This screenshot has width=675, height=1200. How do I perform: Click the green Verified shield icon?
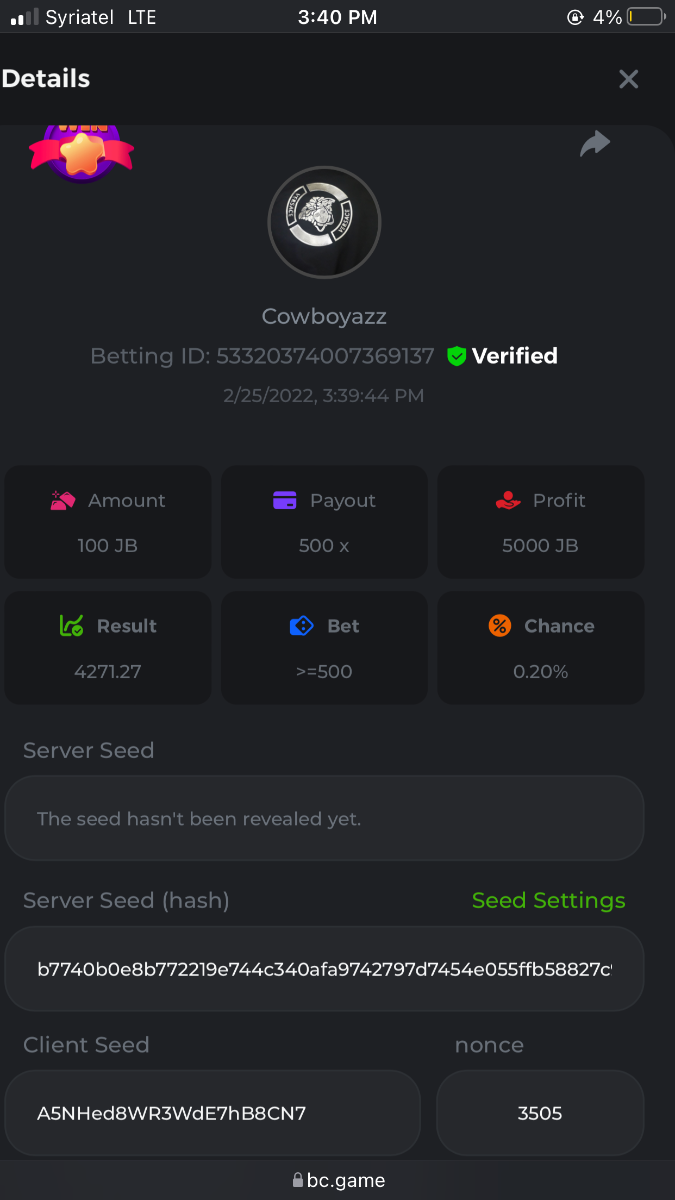tap(457, 356)
